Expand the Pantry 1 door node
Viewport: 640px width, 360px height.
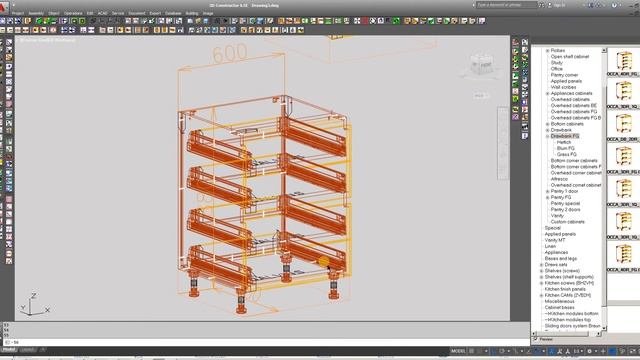[548, 191]
